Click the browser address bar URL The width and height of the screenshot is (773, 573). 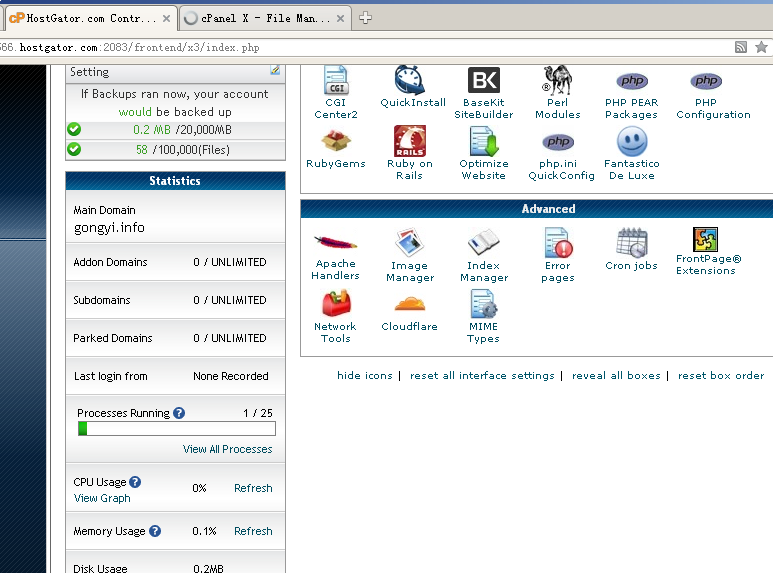click(130, 47)
